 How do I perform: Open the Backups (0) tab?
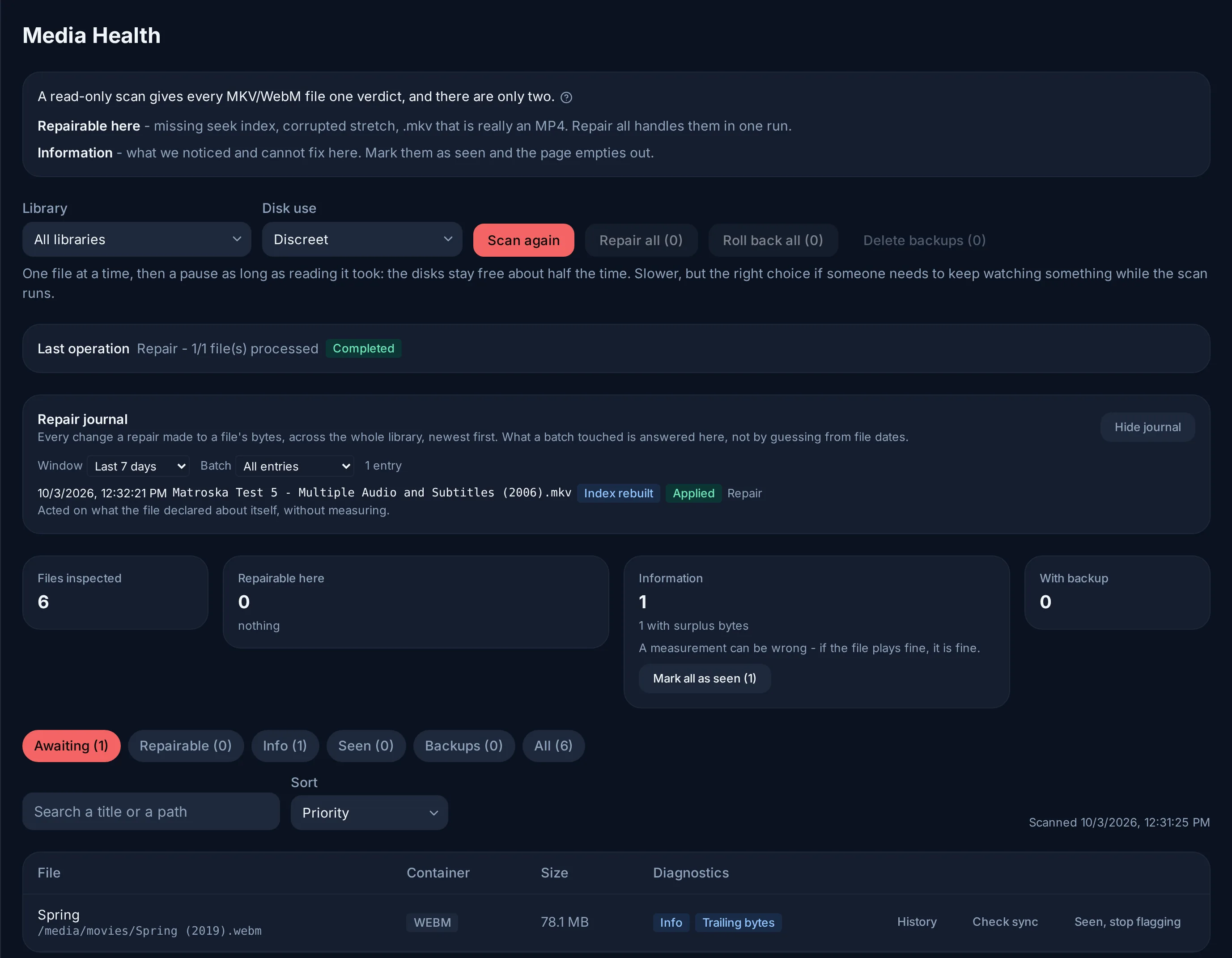point(464,746)
